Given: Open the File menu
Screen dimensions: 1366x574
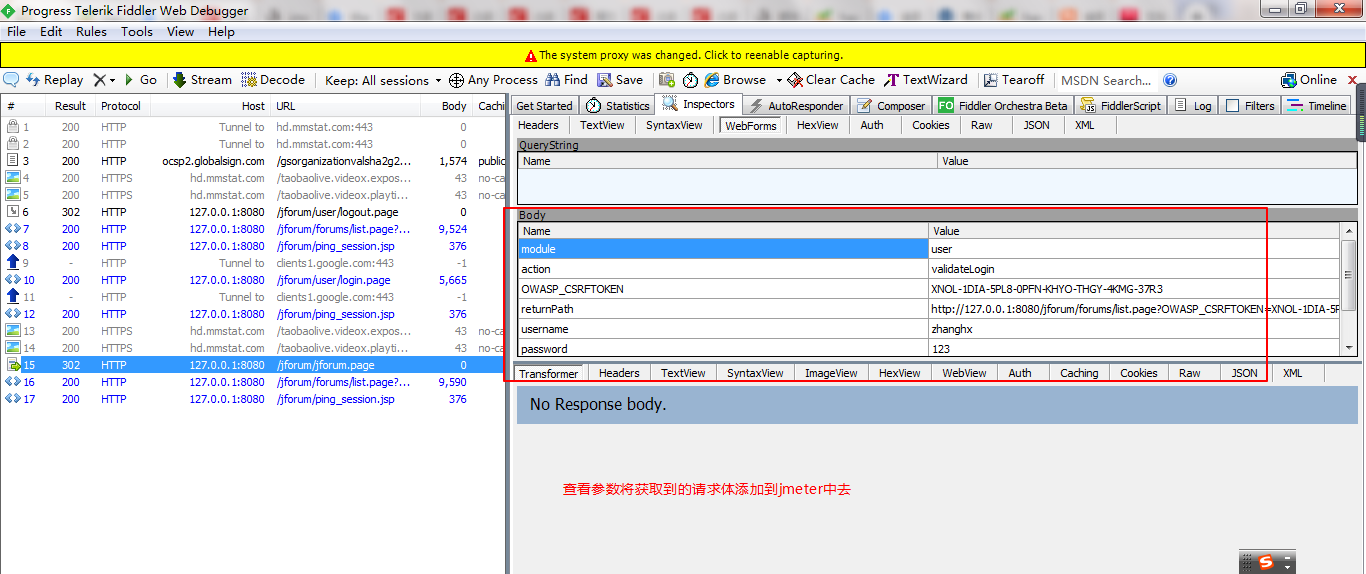Looking at the screenshot, I should click(x=16, y=31).
